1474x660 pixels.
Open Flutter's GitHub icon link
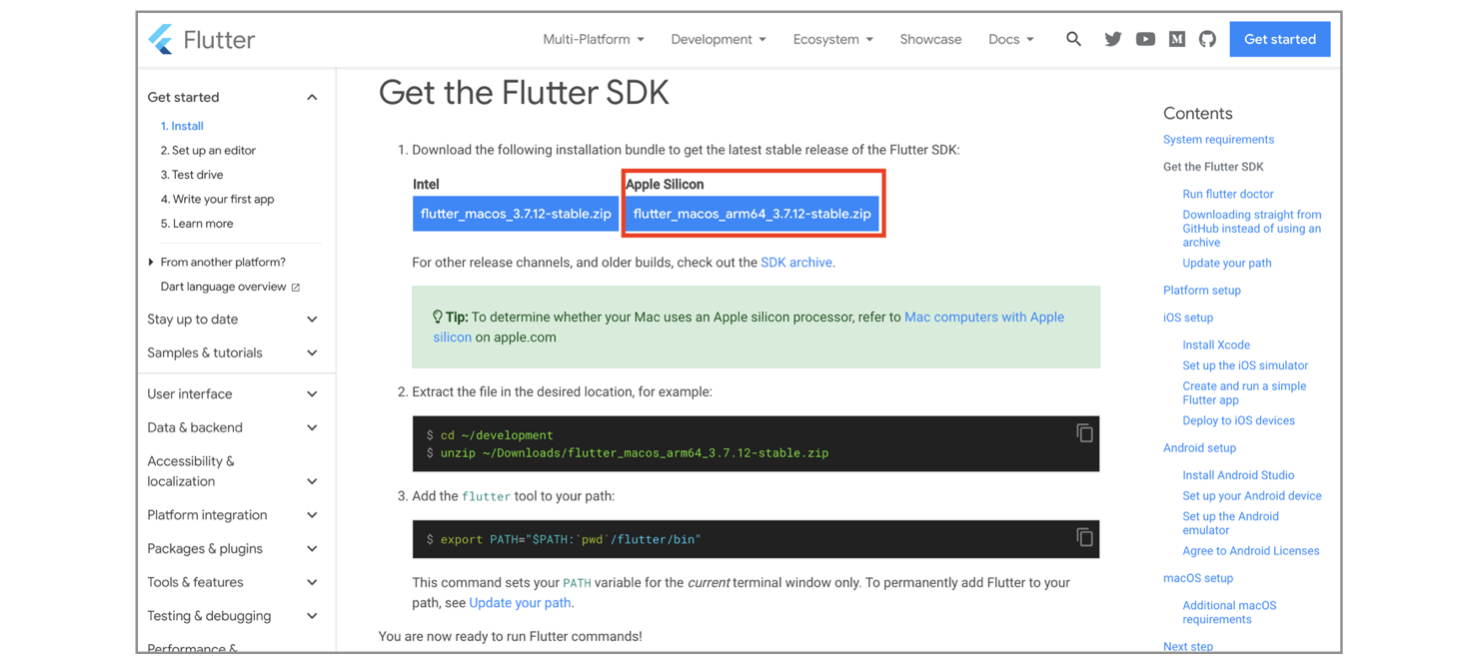point(1207,39)
